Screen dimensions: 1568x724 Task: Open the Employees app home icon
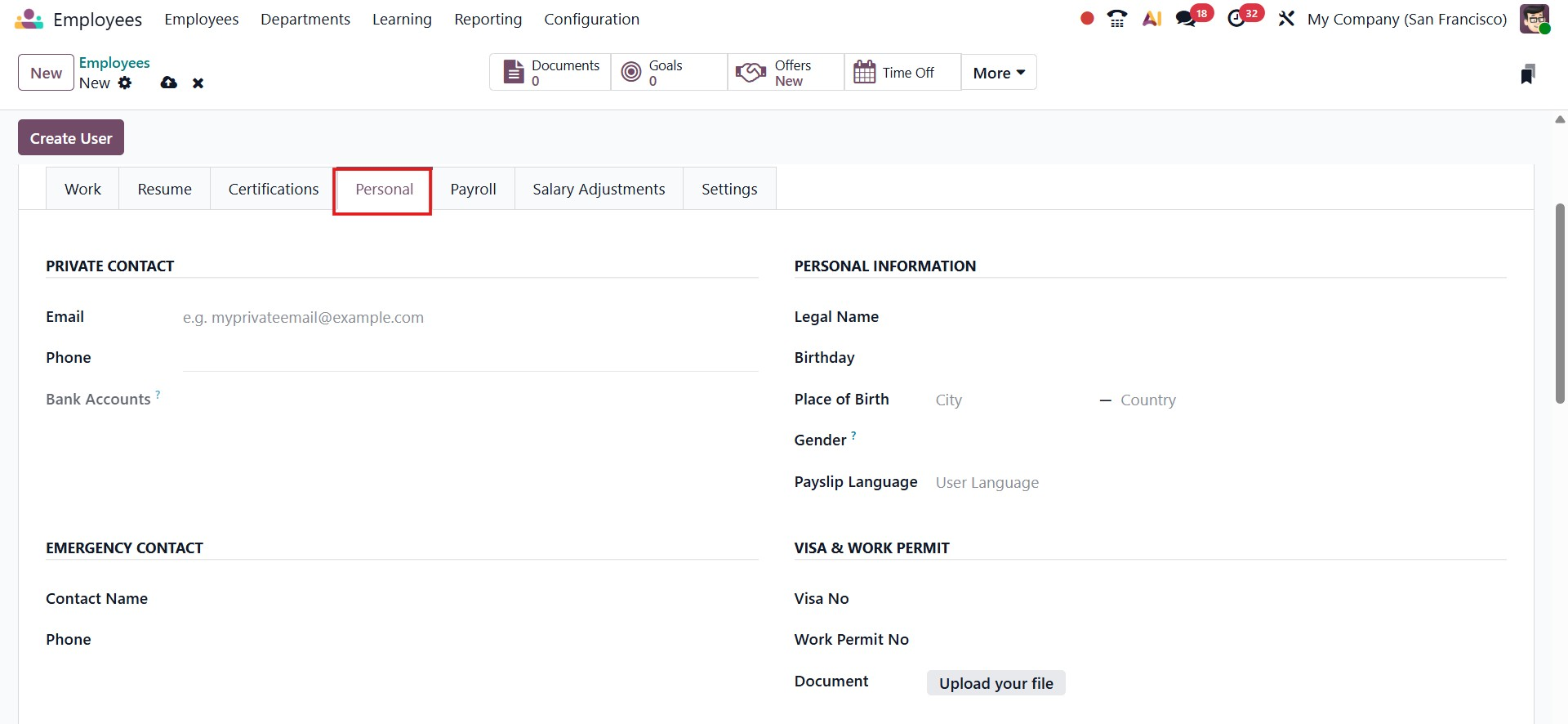[x=29, y=19]
